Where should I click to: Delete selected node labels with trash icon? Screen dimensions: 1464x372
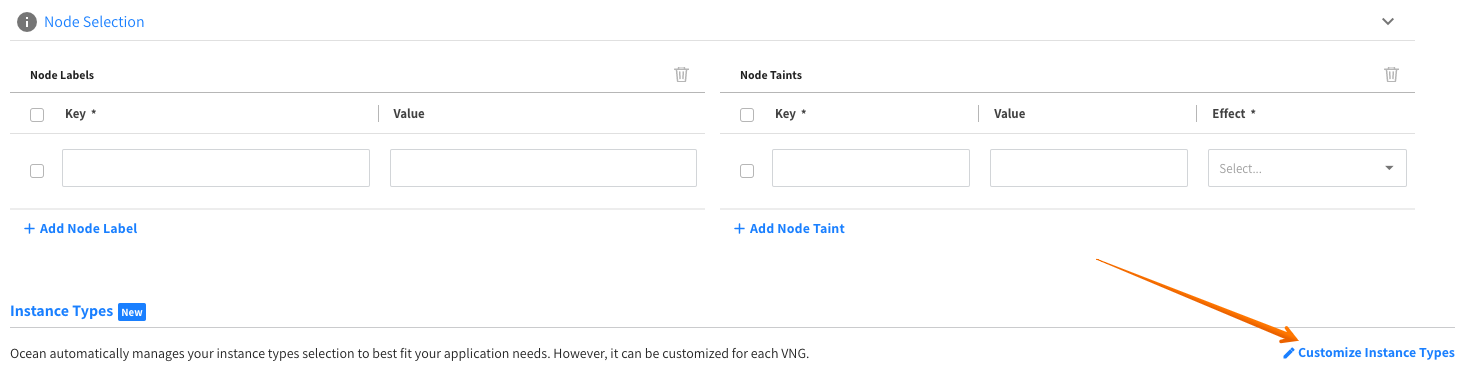point(682,74)
